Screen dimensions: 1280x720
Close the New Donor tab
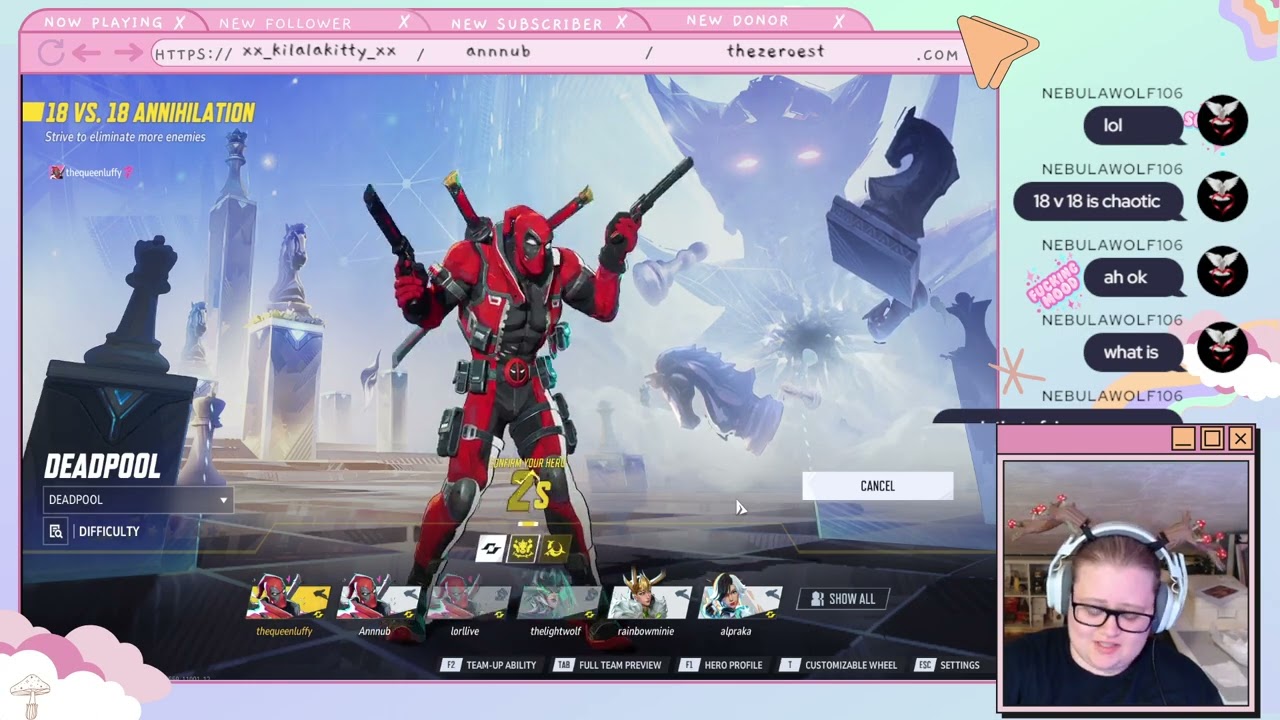(x=839, y=20)
